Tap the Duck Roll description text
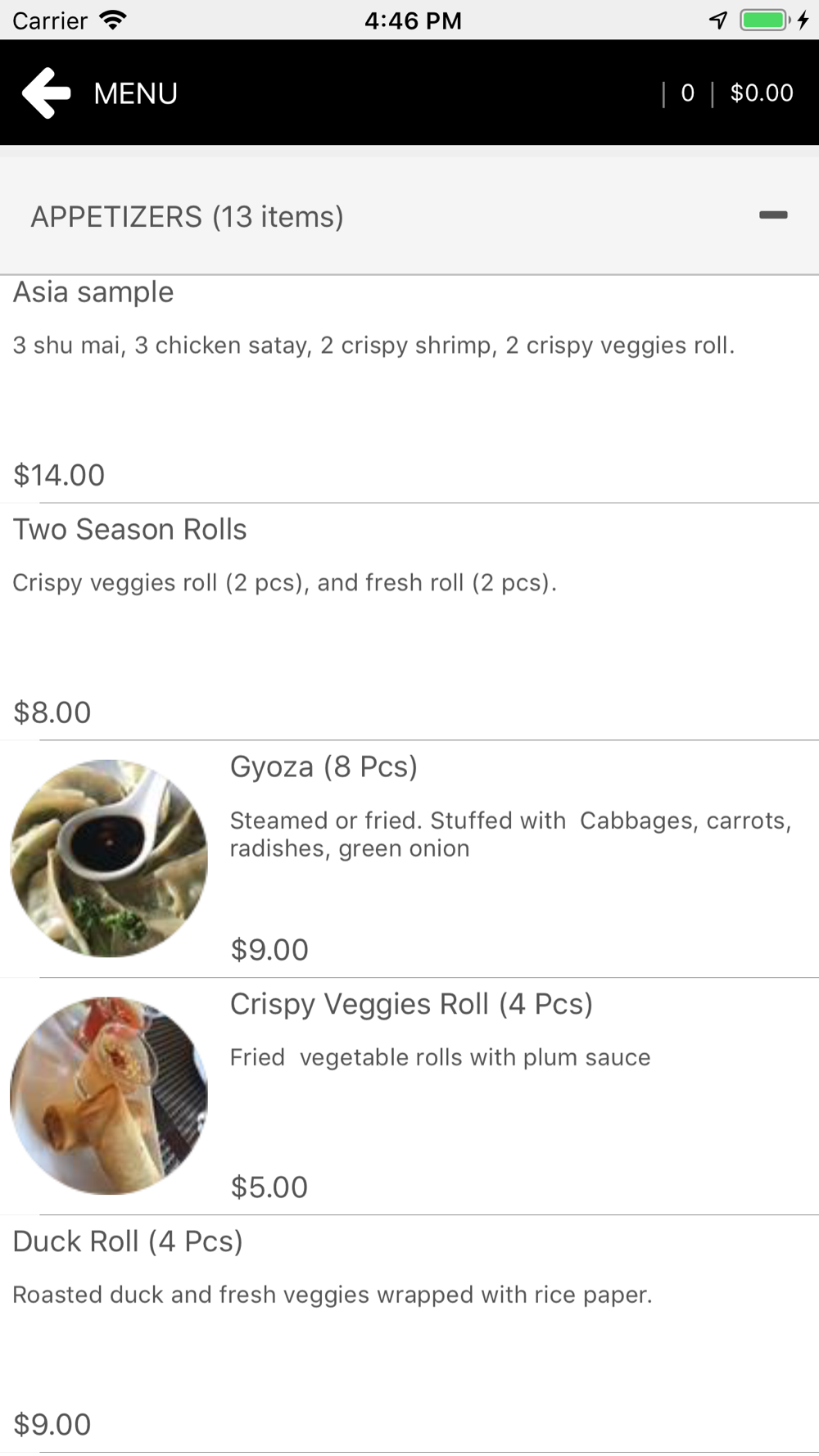 (332, 1295)
